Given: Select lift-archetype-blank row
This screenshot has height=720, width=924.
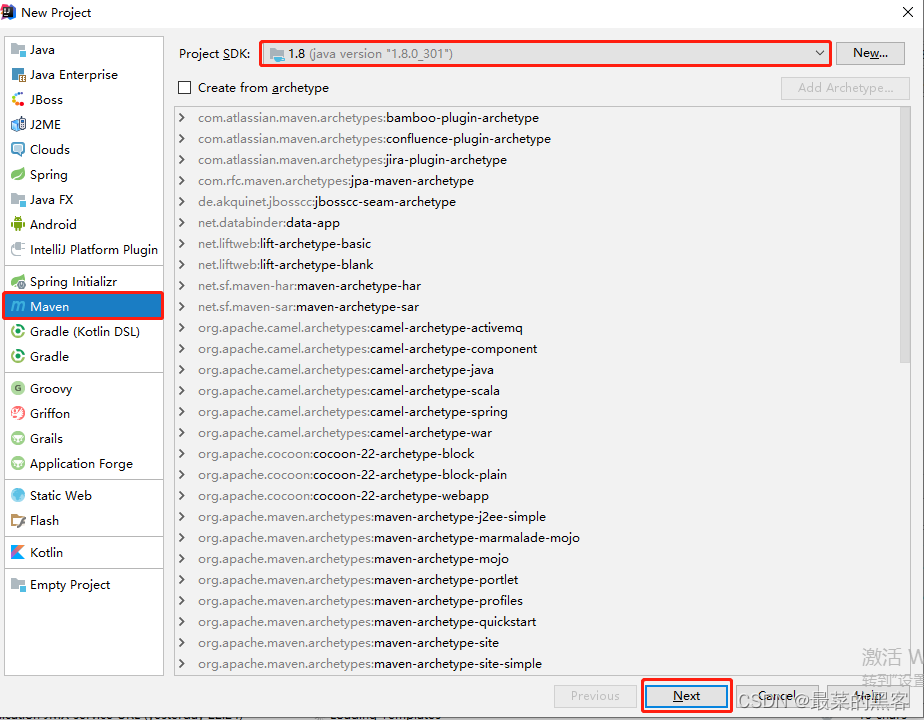Looking at the screenshot, I should coord(537,265).
